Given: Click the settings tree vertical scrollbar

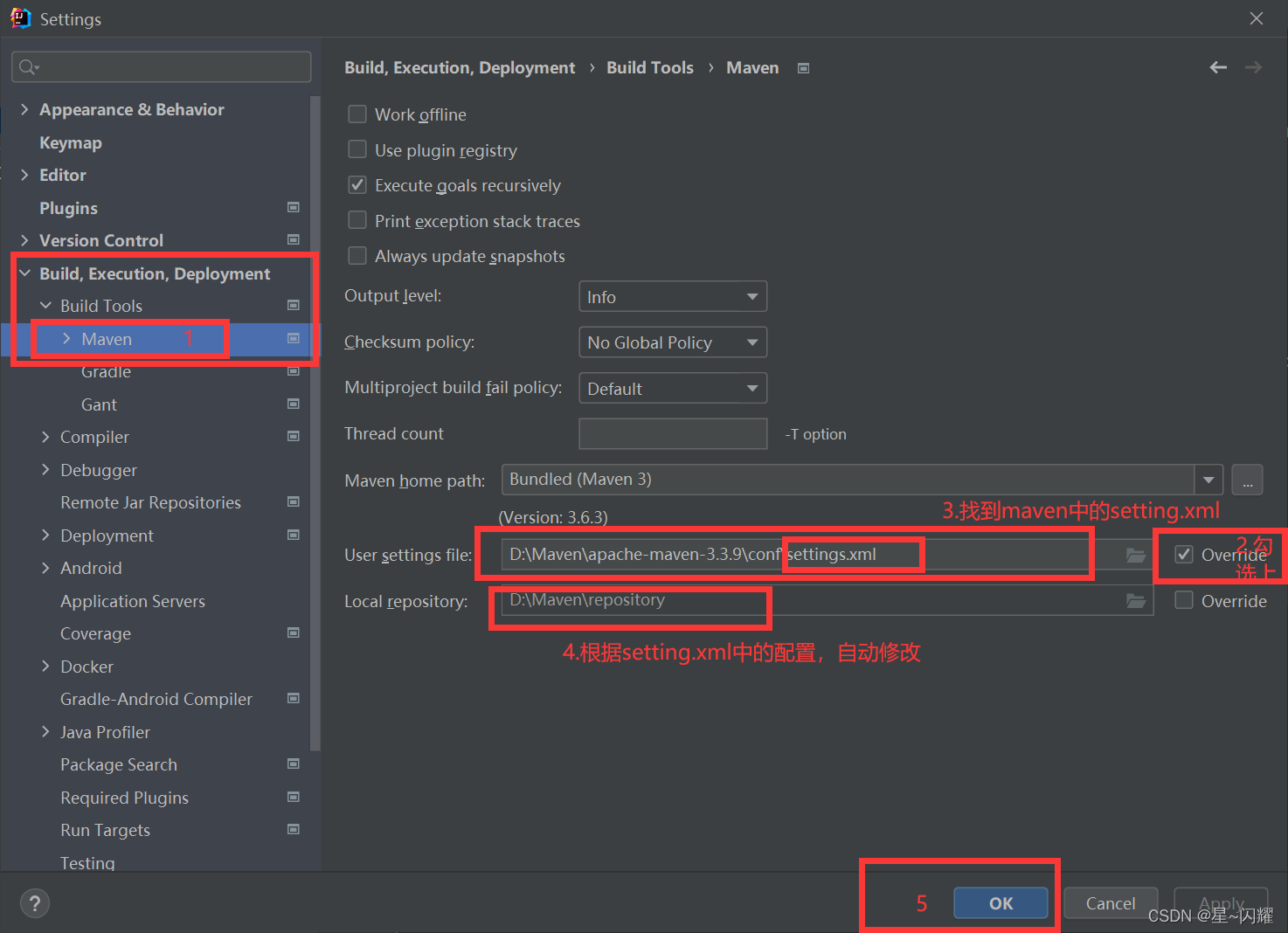Looking at the screenshot, I should (x=315, y=424).
